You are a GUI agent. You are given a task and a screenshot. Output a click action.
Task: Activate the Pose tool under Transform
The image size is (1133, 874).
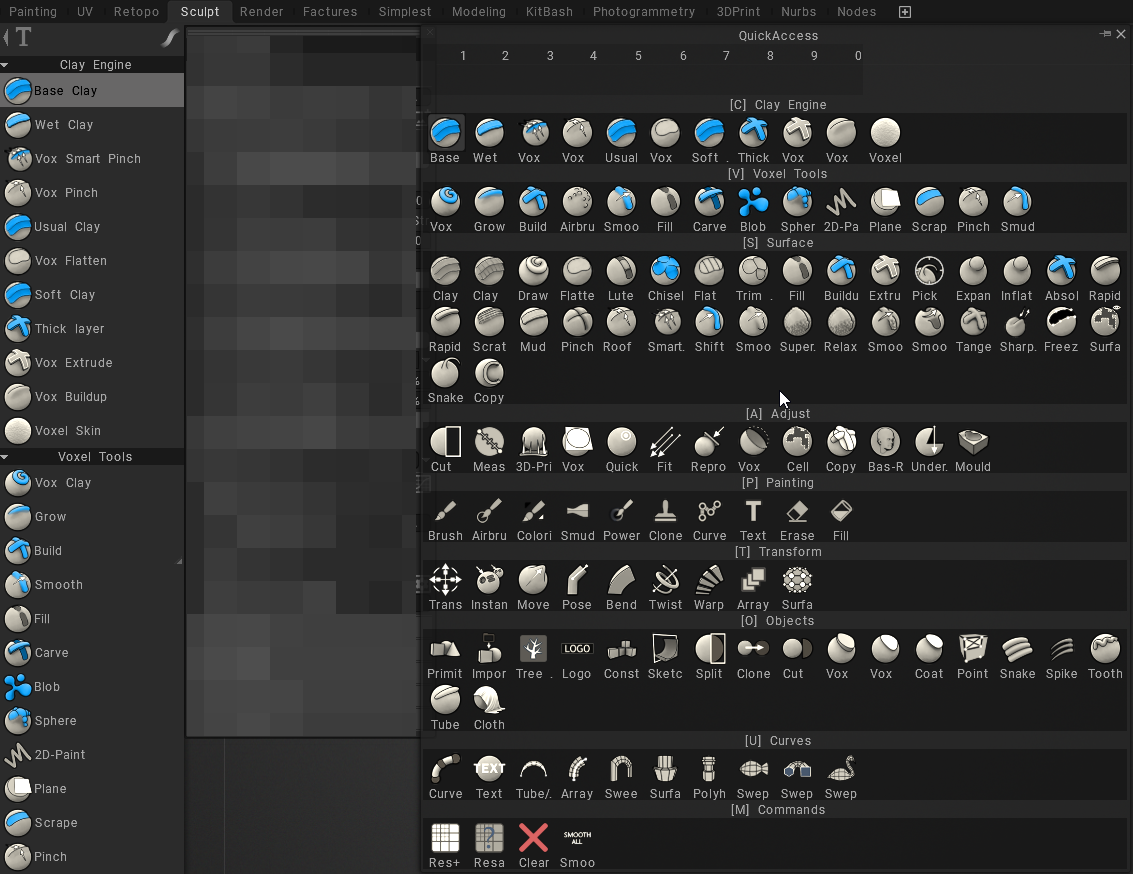pos(577,581)
